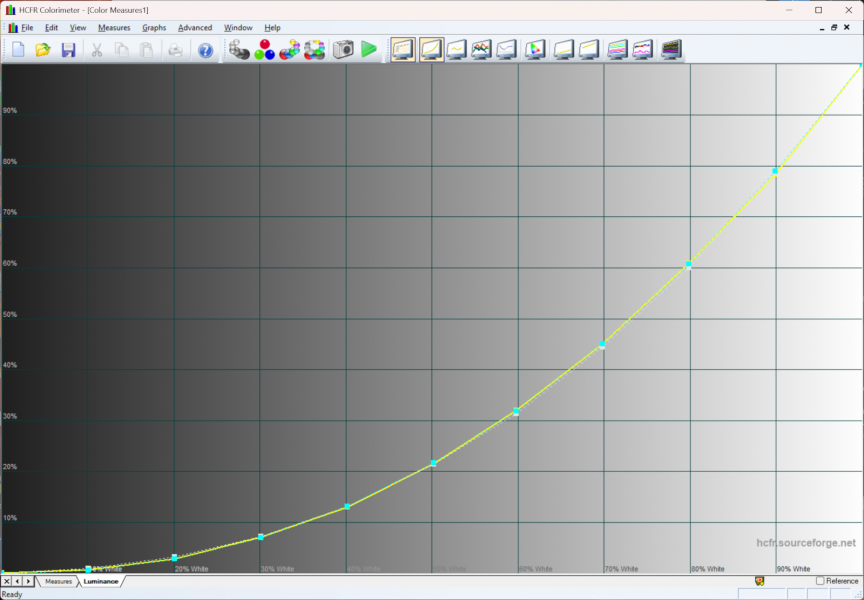Screen dimensions: 864x600
Task: Start continuous measures with green play arrow
Action: tap(369, 49)
